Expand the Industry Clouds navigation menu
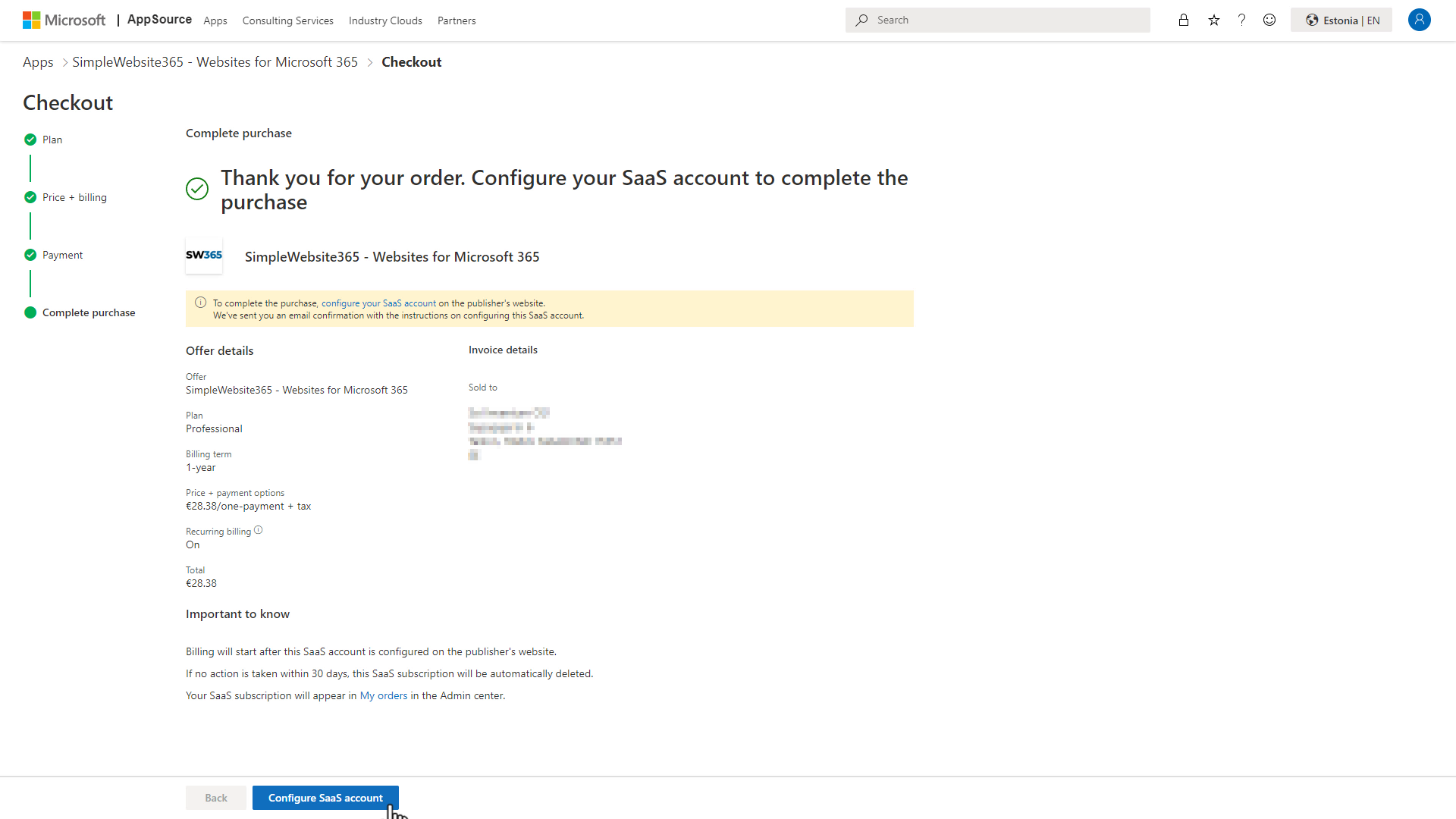This screenshot has height=819, width=1456. coord(385,20)
